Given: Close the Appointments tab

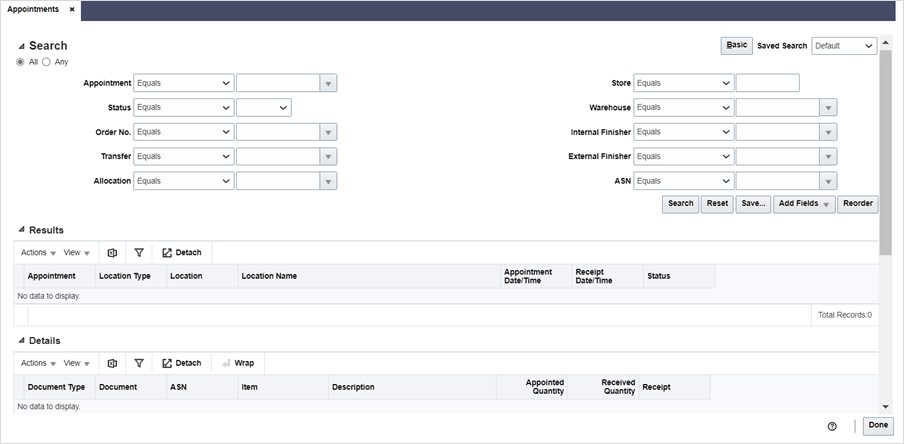Looking at the screenshot, I should coord(71,10).
